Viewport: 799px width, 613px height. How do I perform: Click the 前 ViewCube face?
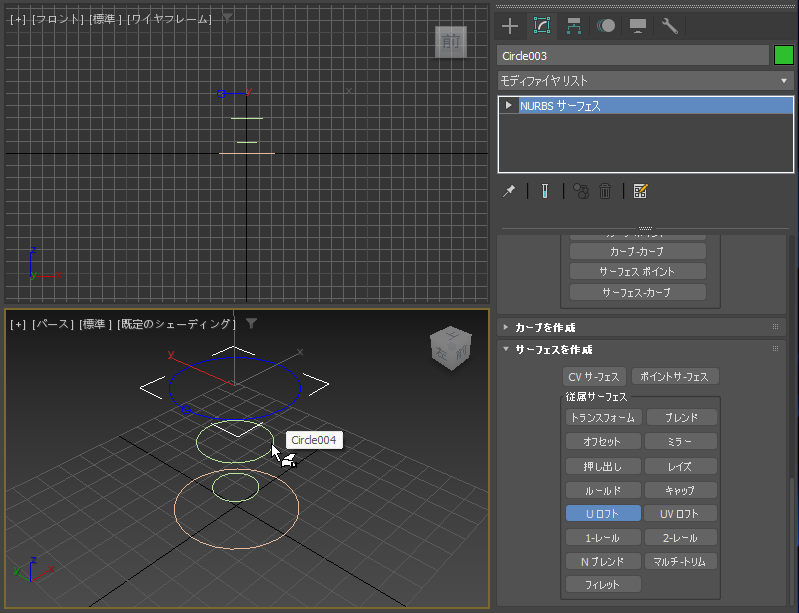[x=451, y=42]
